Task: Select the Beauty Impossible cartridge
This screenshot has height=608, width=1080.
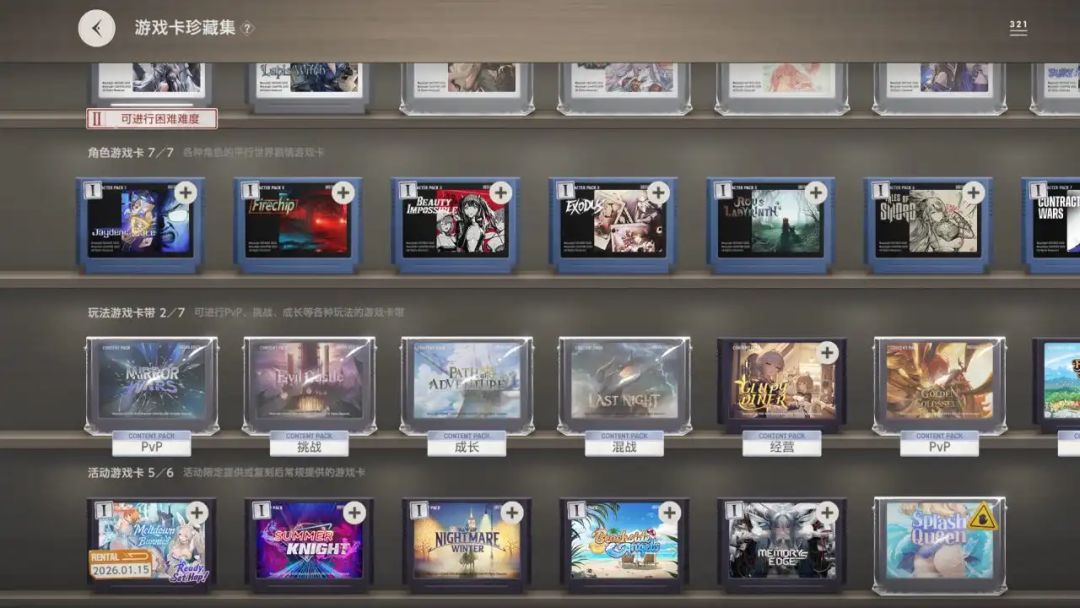Action: pos(456,226)
